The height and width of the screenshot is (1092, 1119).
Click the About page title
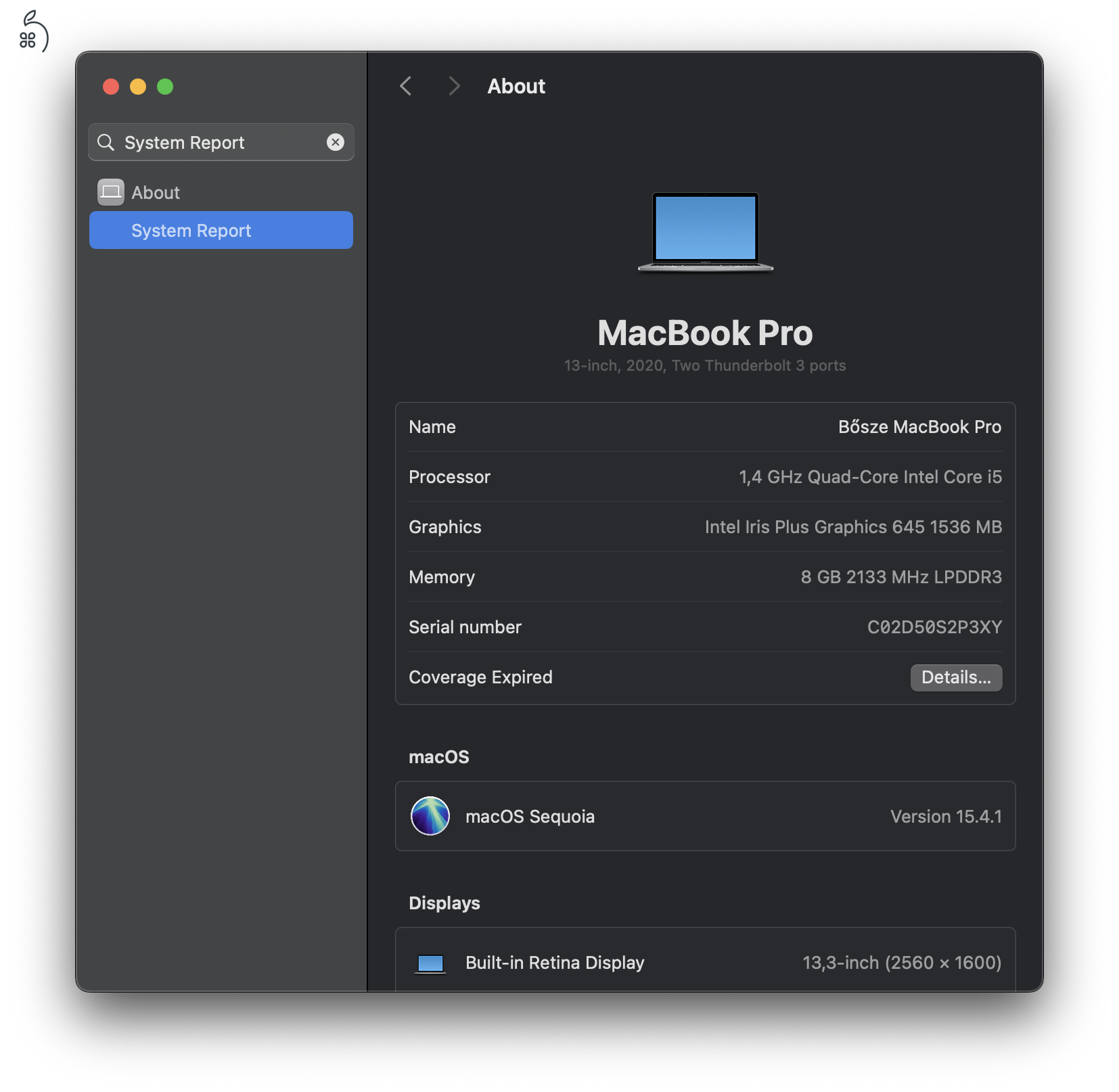516,86
